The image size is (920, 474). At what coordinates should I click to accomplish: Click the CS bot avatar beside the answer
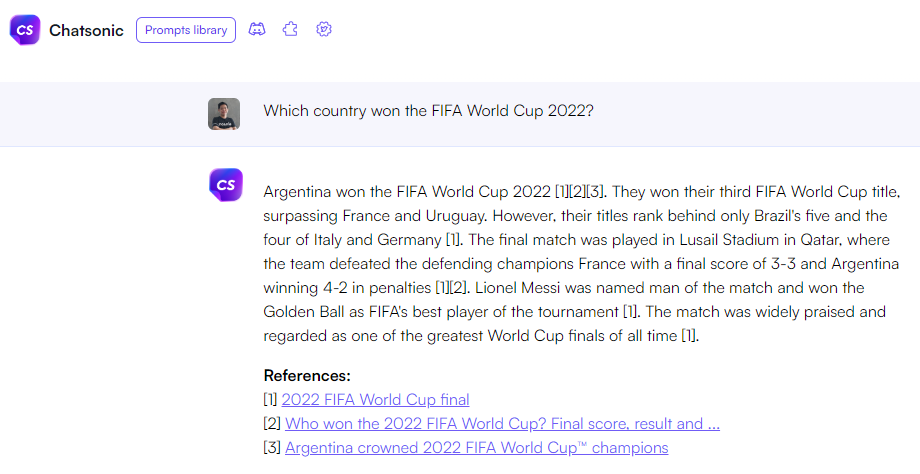(x=226, y=185)
